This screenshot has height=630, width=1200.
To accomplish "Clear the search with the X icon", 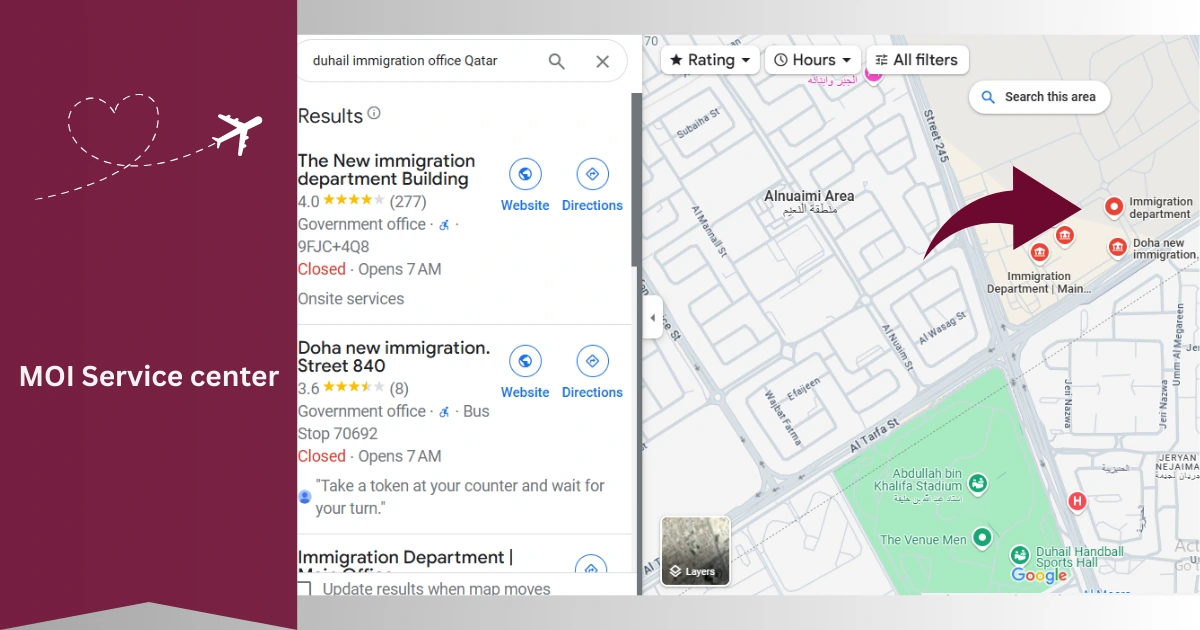I will coord(602,61).
